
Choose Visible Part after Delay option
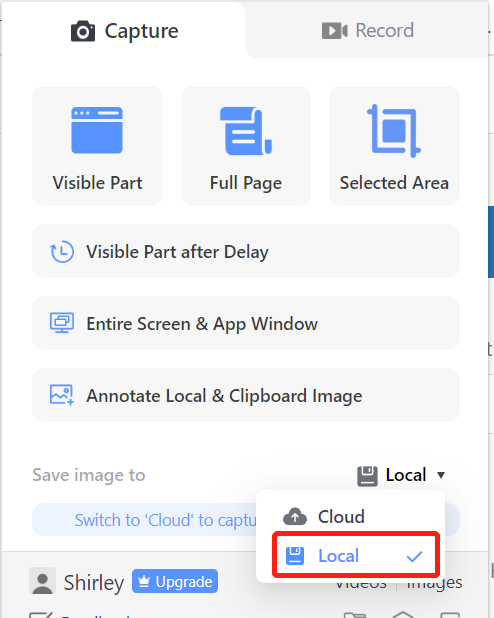pos(246,251)
